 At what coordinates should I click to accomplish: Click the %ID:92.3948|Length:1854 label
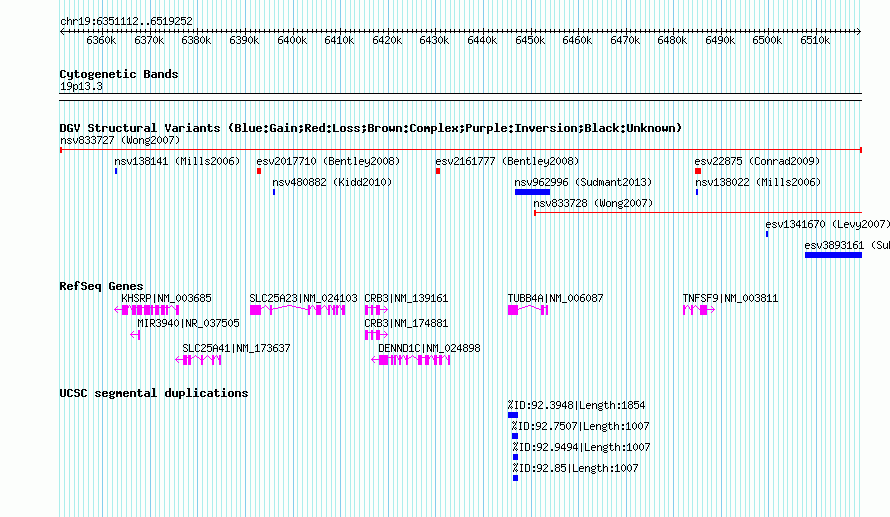(x=576, y=405)
